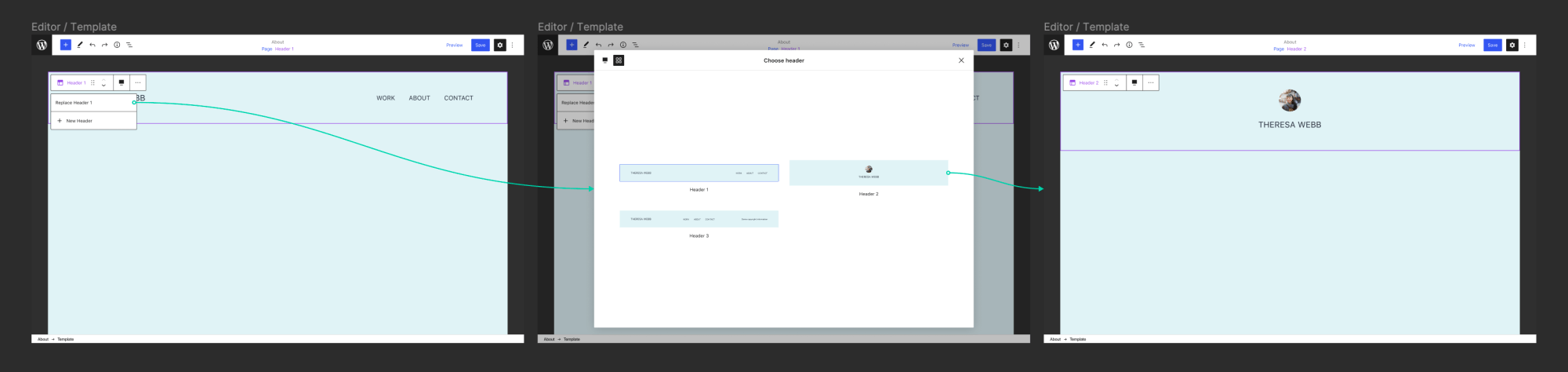The width and height of the screenshot is (1568, 372).
Task: Click the undo arrow in the left frame toolbar
Action: click(93, 45)
